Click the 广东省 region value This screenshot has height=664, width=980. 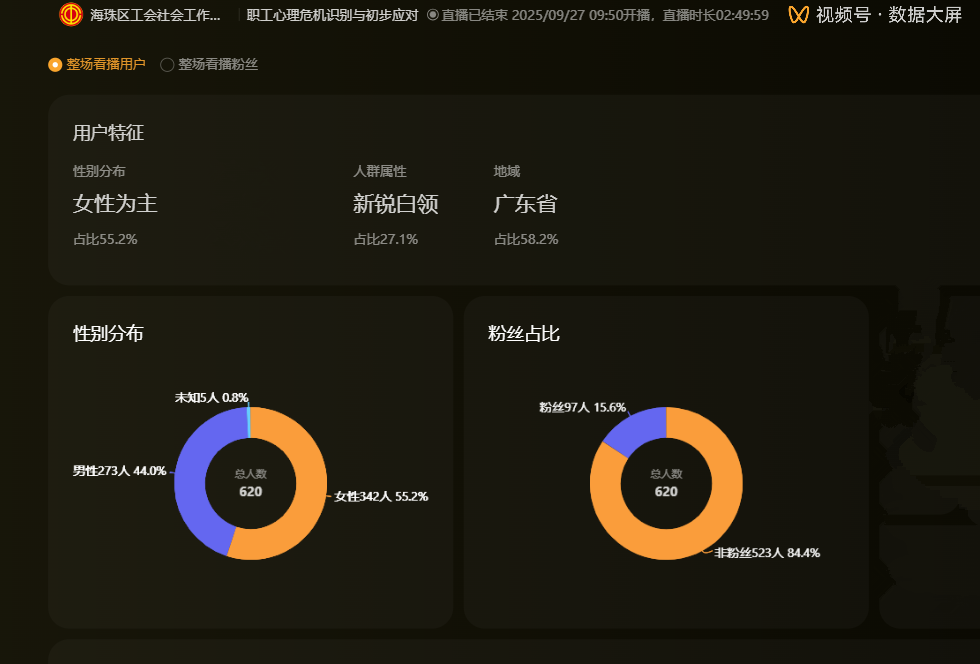[525, 204]
